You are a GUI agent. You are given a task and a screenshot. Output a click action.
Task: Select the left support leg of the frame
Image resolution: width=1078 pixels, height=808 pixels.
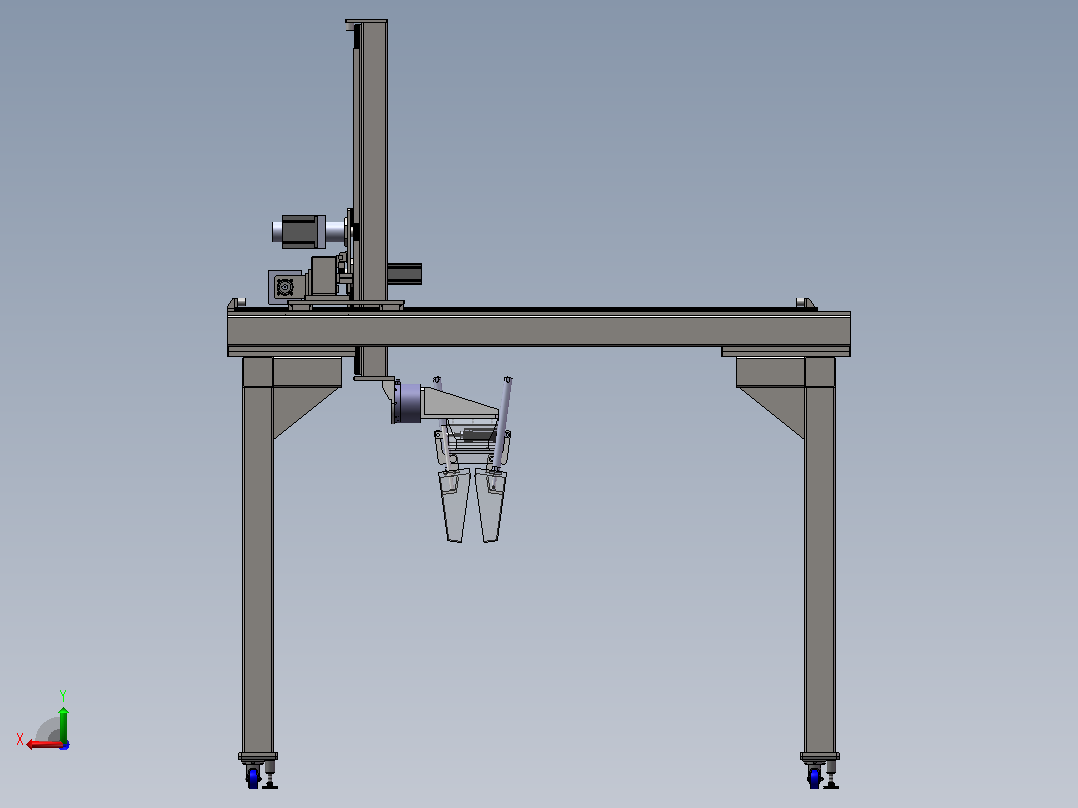(258, 555)
